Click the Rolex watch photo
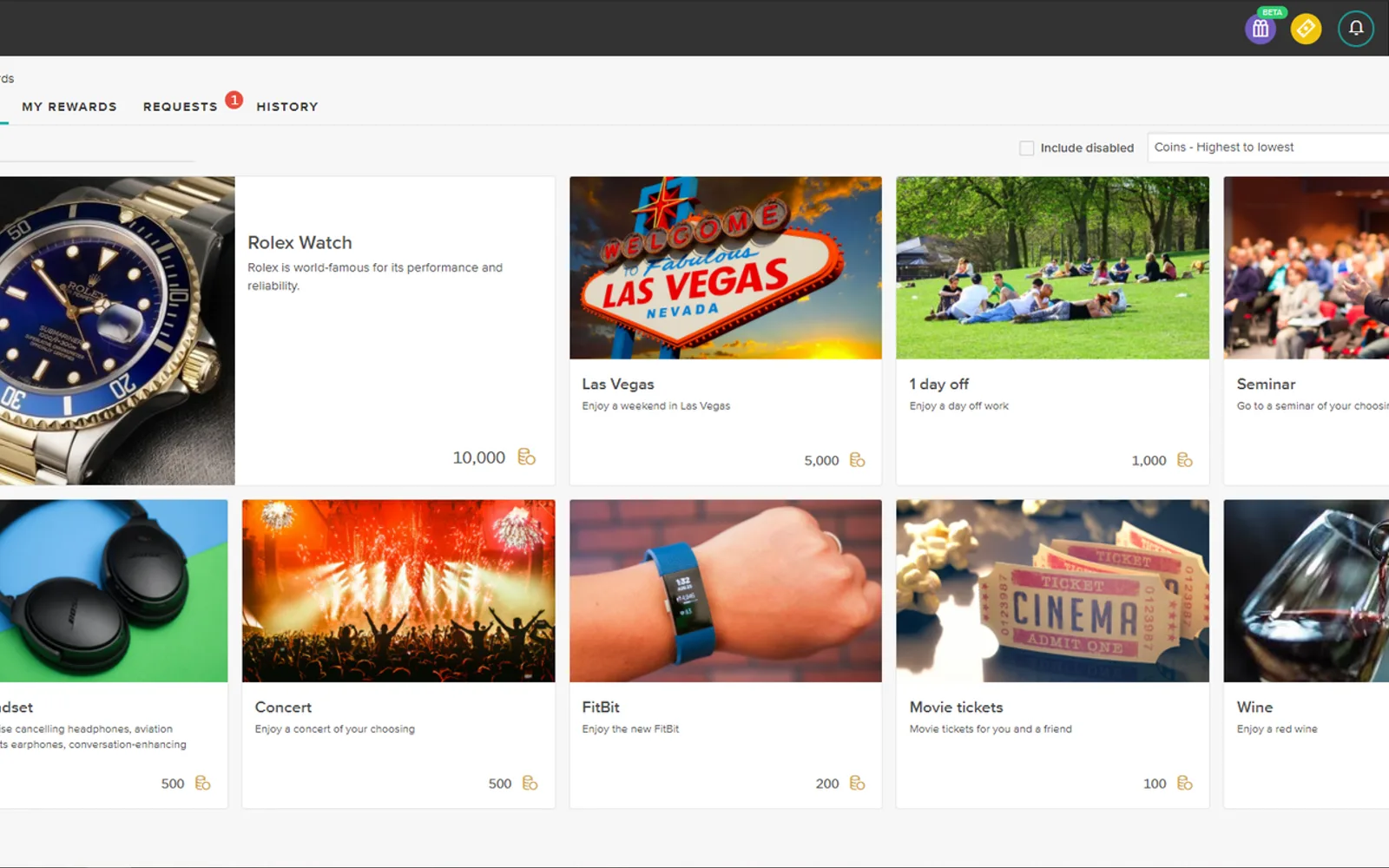Viewport: 1389px width, 868px height. pyautogui.click(x=117, y=331)
